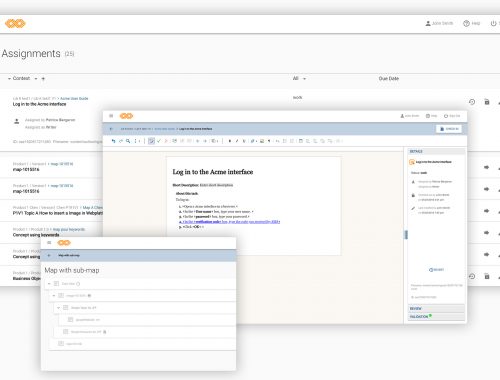Click the insert table icon in the editor toolbar
Screen dimensions: 500x380
point(301,141)
